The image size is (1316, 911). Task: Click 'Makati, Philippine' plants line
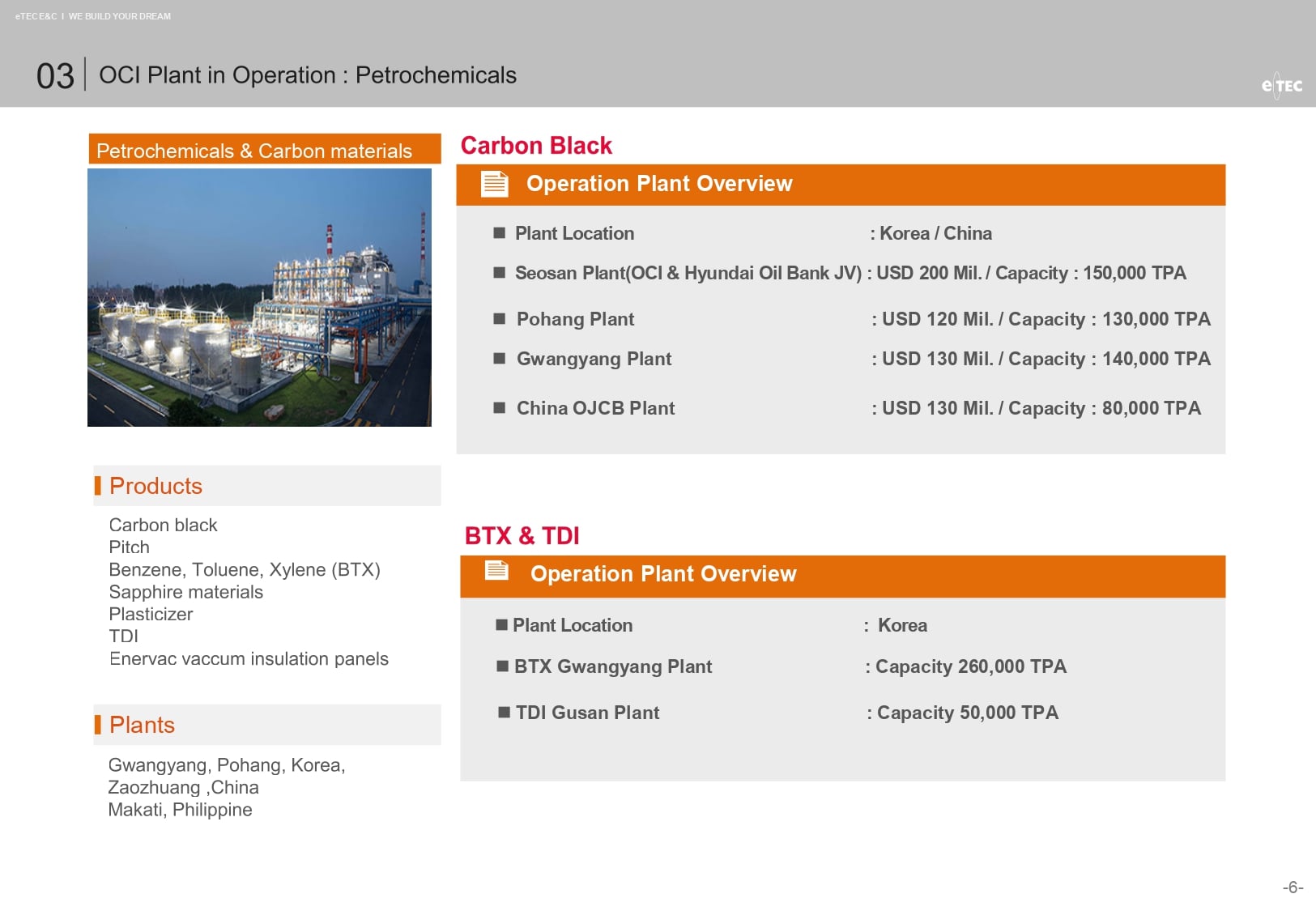180,810
